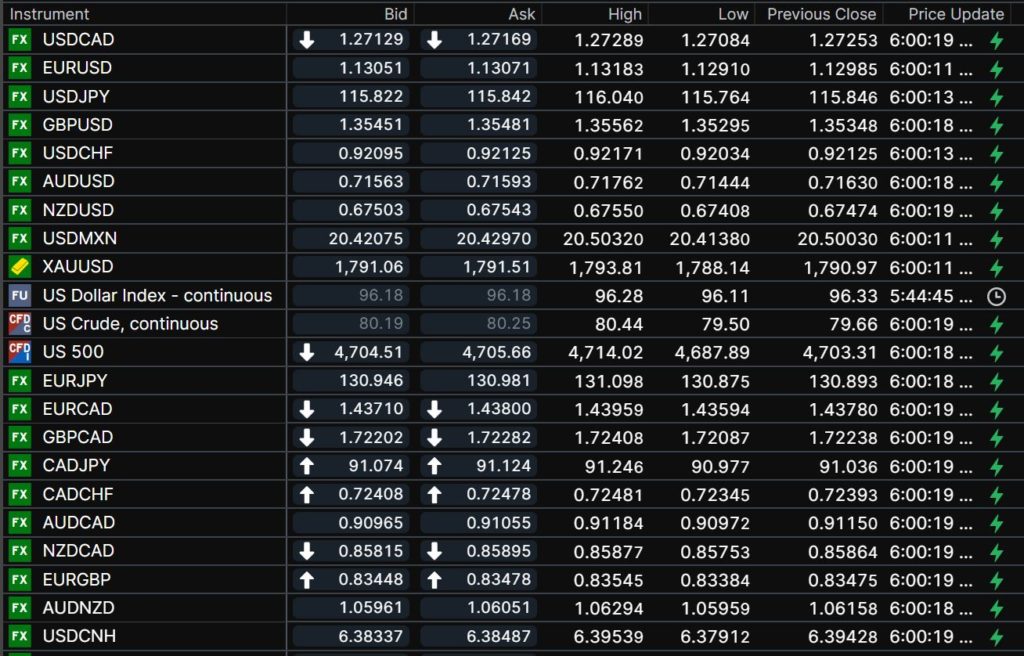Image resolution: width=1024 pixels, height=656 pixels.
Task: Click the CFD icon beside US 500
Action: point(19,352)
